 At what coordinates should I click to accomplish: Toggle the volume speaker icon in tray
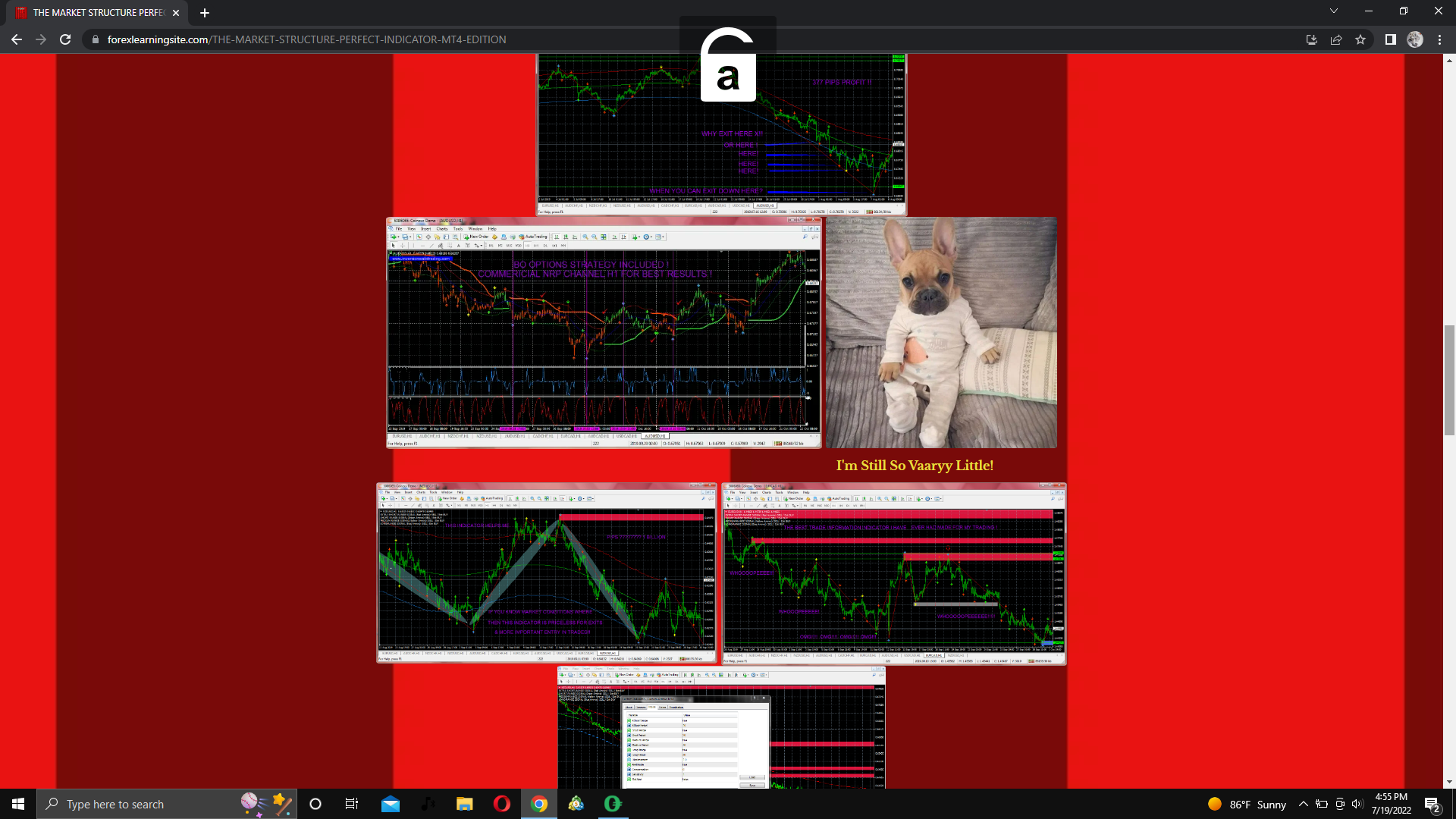pyautogui.click(x=1357, y=804)
